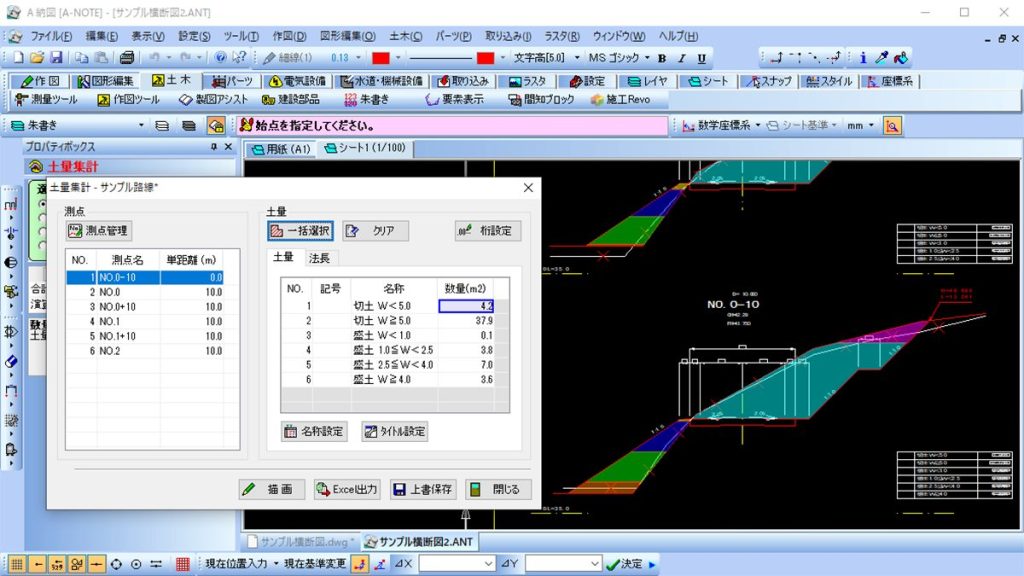Open the 土木(C) menu
1024x576 pixels.
(x=403, y=36)
